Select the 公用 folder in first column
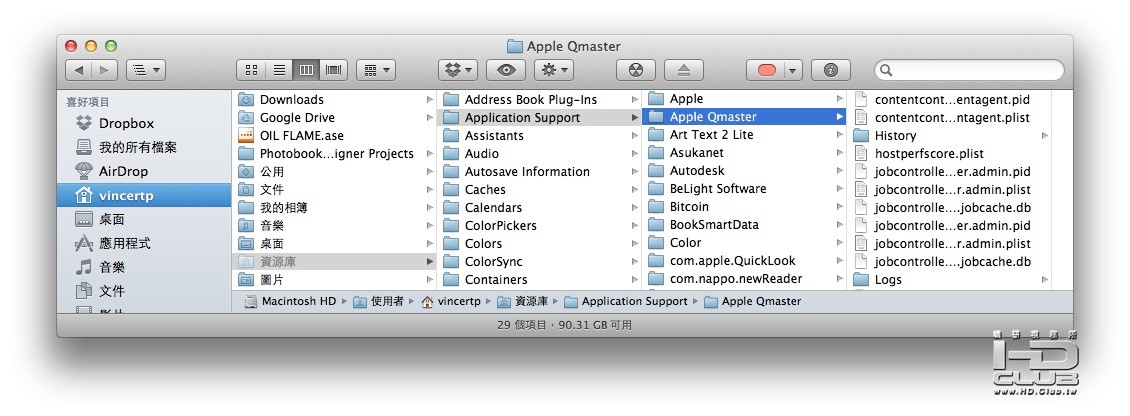Image resolution: width=1130 pixels, height=416 pixels. click(334, 172)
